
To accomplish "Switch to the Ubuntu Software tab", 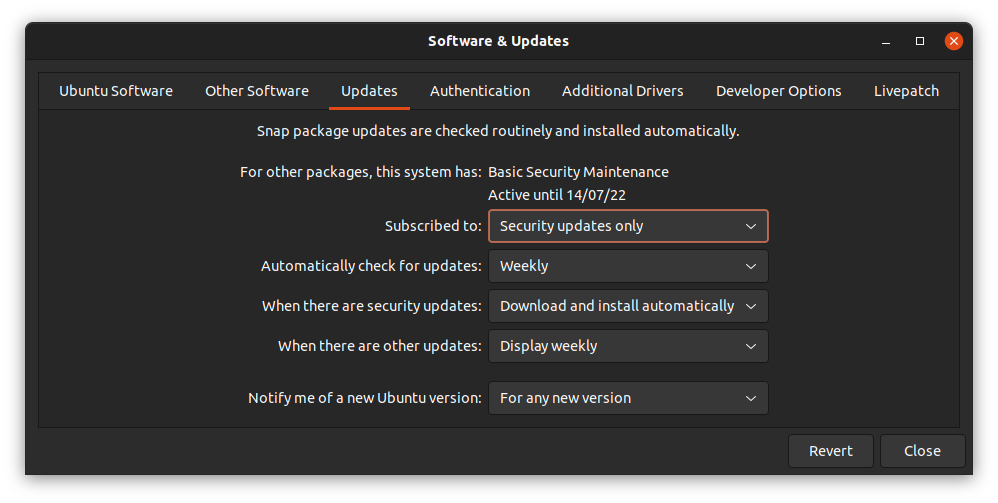I will tap(116, 91).
